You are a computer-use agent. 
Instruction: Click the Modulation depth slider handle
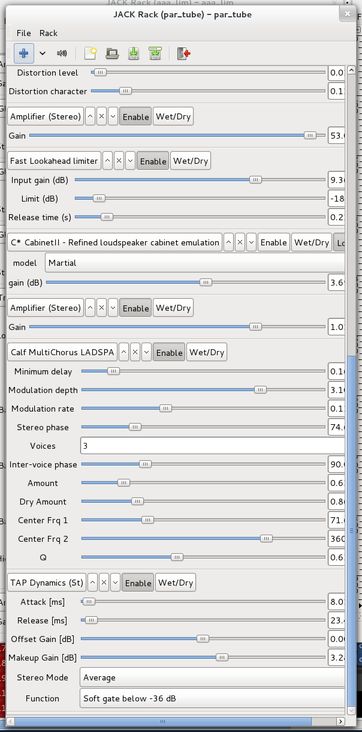(261, 390)
